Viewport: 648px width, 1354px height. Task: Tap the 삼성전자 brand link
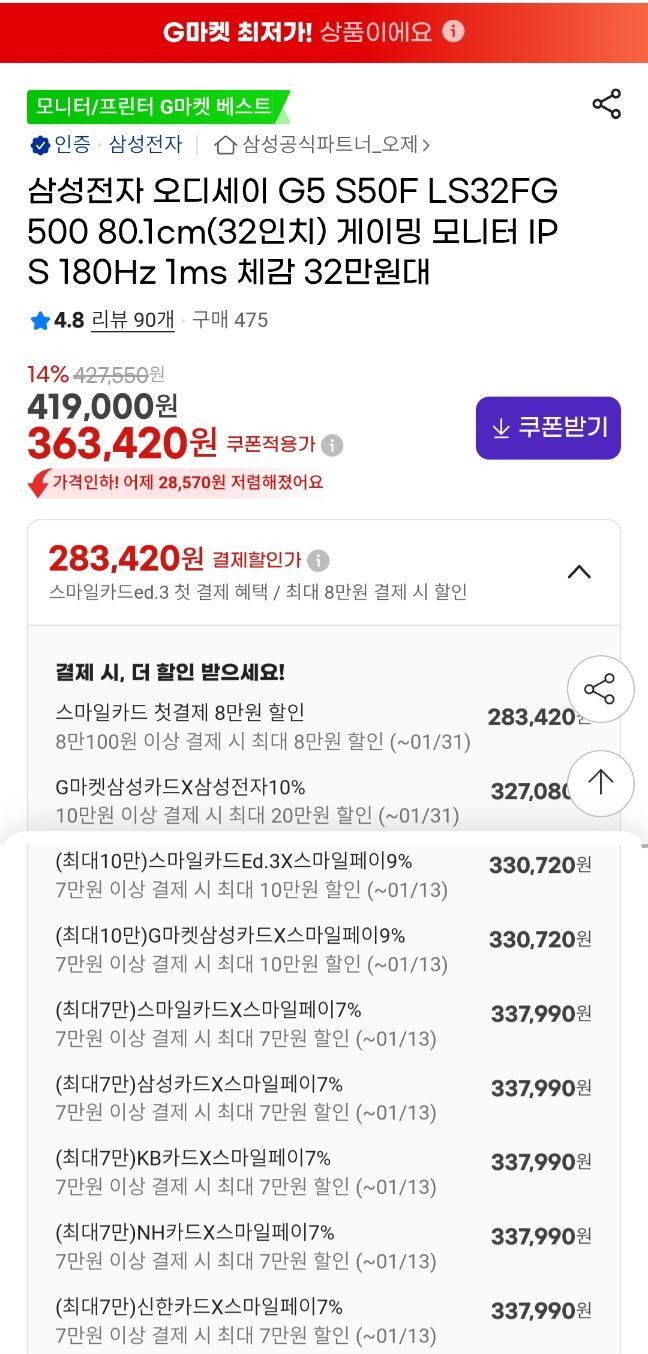click(x=146, y=145)
